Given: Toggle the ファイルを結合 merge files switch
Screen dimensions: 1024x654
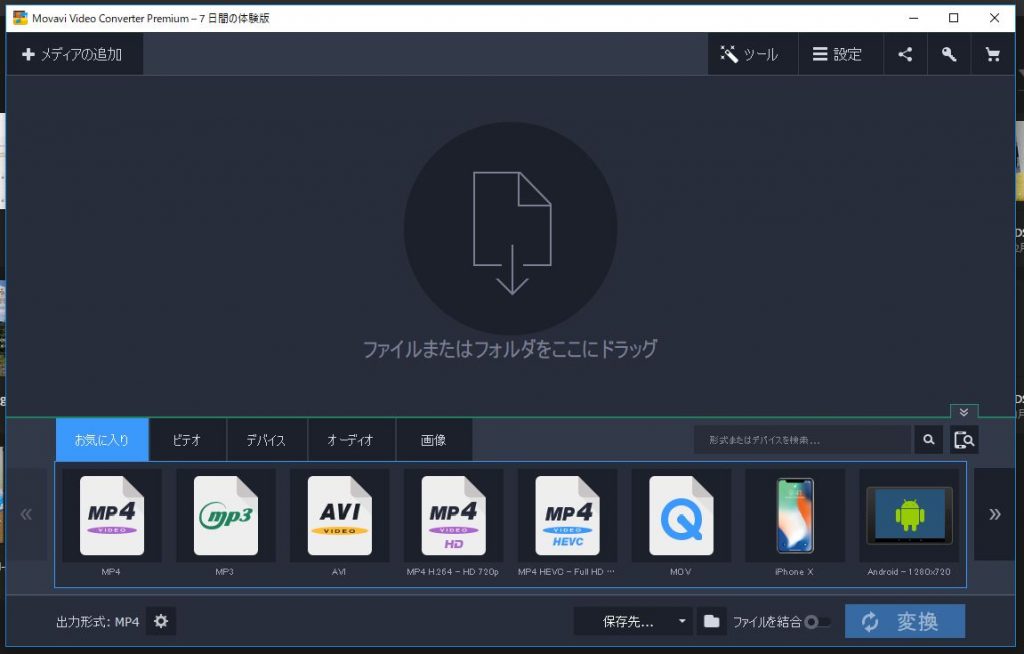Looking at the screenshot, I should tap(817, 622).
